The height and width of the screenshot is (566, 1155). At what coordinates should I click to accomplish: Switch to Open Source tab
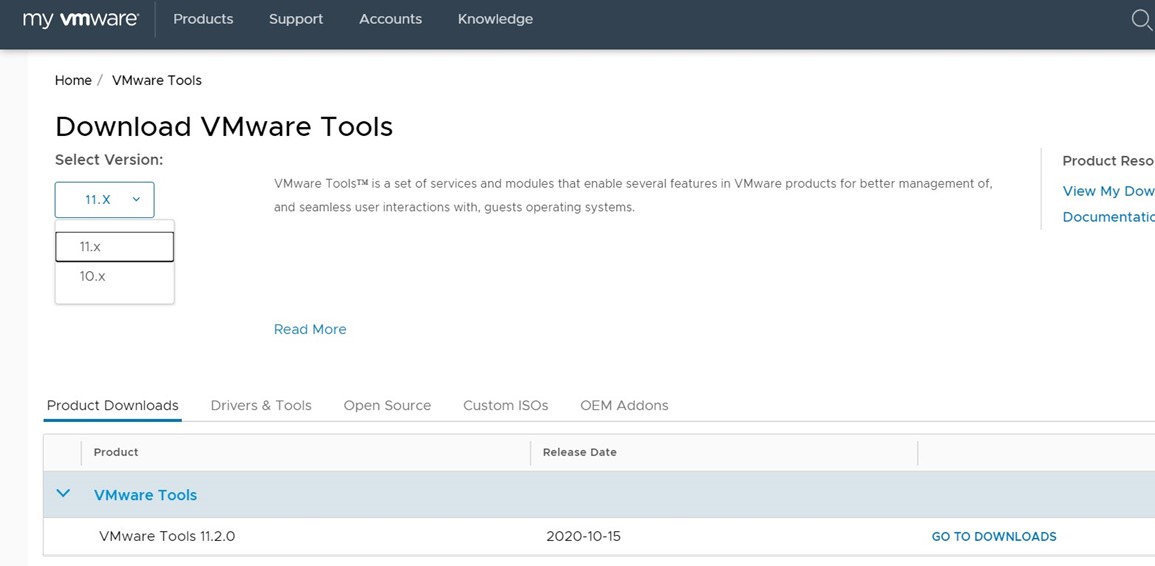point(387,405)
